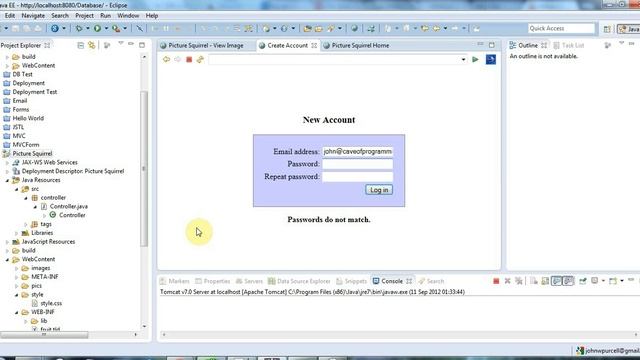
Task: Switch to Task List tab
Action: coord(569,45)
